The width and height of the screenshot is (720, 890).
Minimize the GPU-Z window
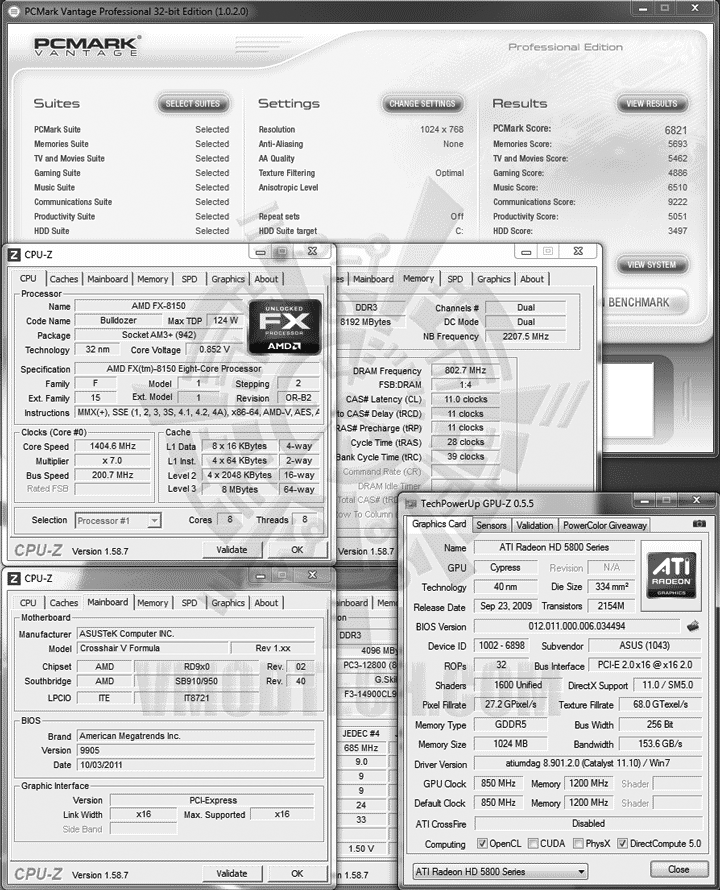644,501
